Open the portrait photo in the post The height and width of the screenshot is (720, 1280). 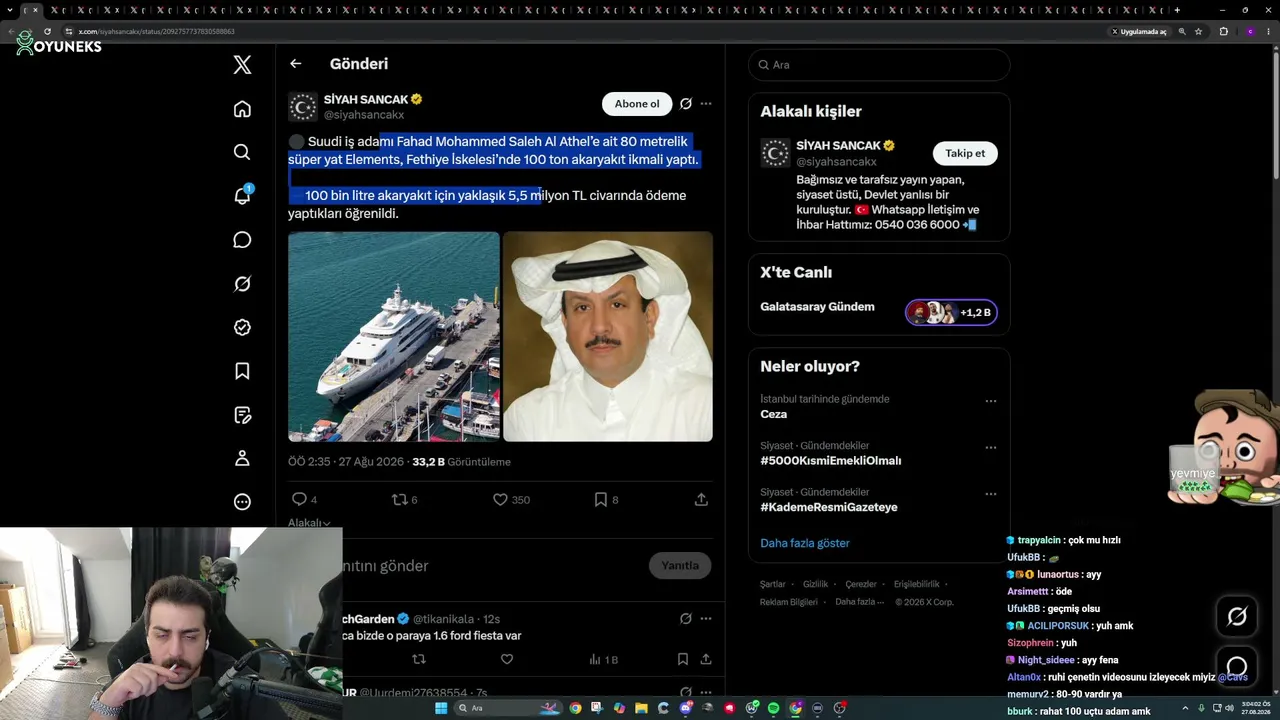(608, 337)
